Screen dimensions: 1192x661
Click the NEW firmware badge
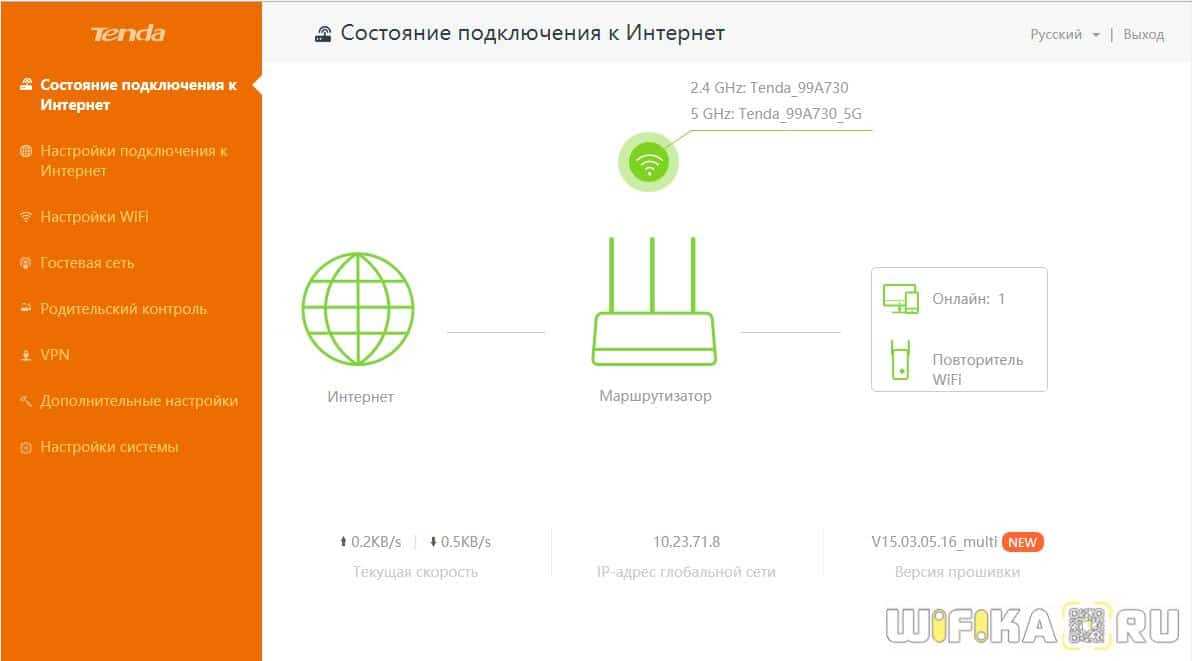tap(1022, 542)
